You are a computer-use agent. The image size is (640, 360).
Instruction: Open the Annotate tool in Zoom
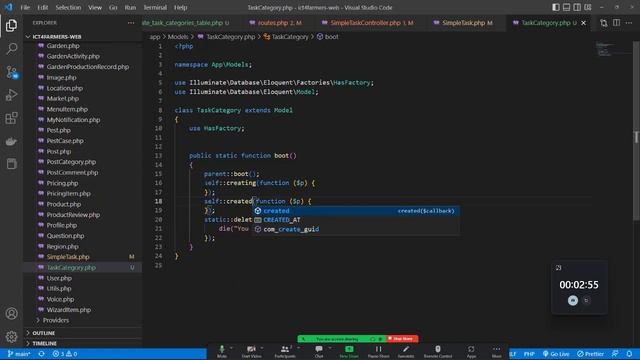coord(406,351)
